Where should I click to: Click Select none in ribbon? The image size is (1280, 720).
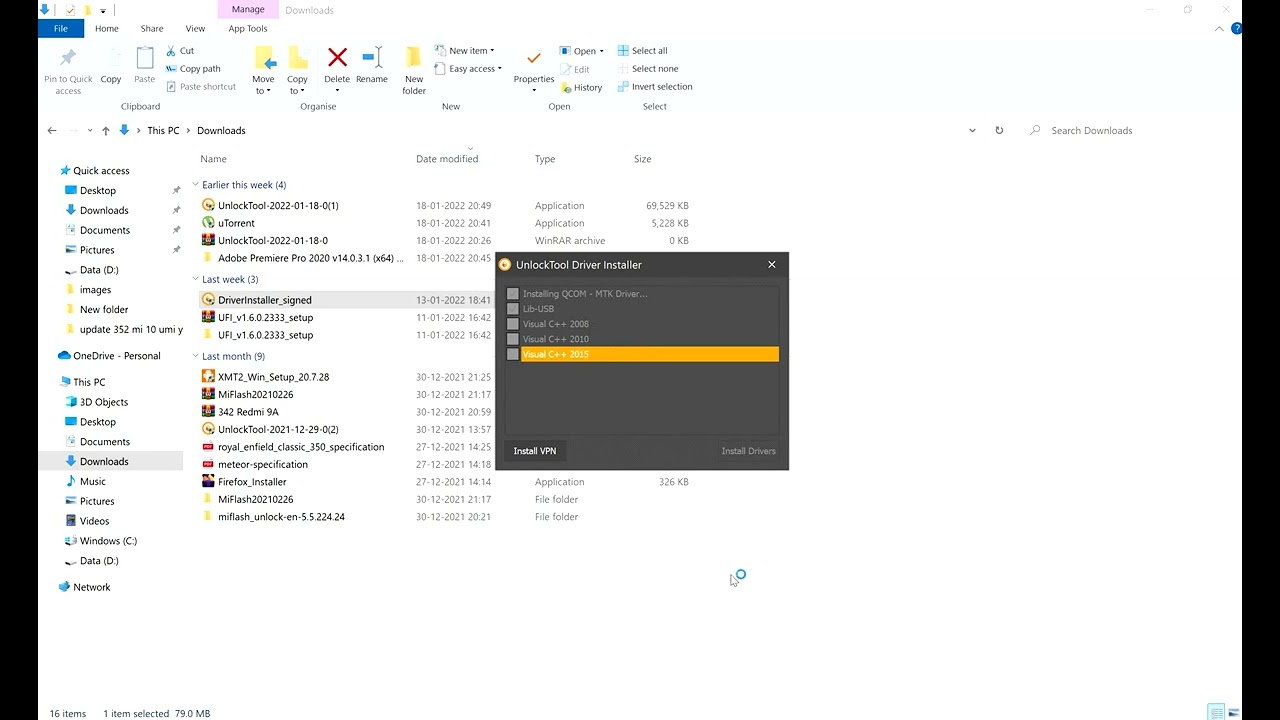[647, 69]
